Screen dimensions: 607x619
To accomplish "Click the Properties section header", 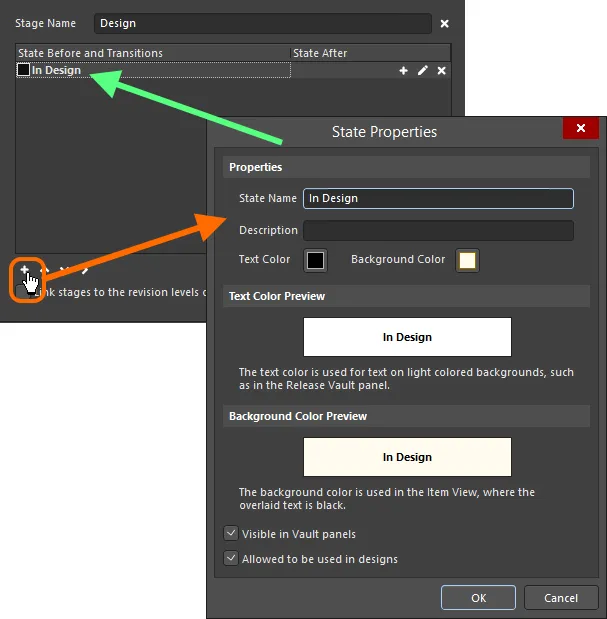I will coord(406,167).
